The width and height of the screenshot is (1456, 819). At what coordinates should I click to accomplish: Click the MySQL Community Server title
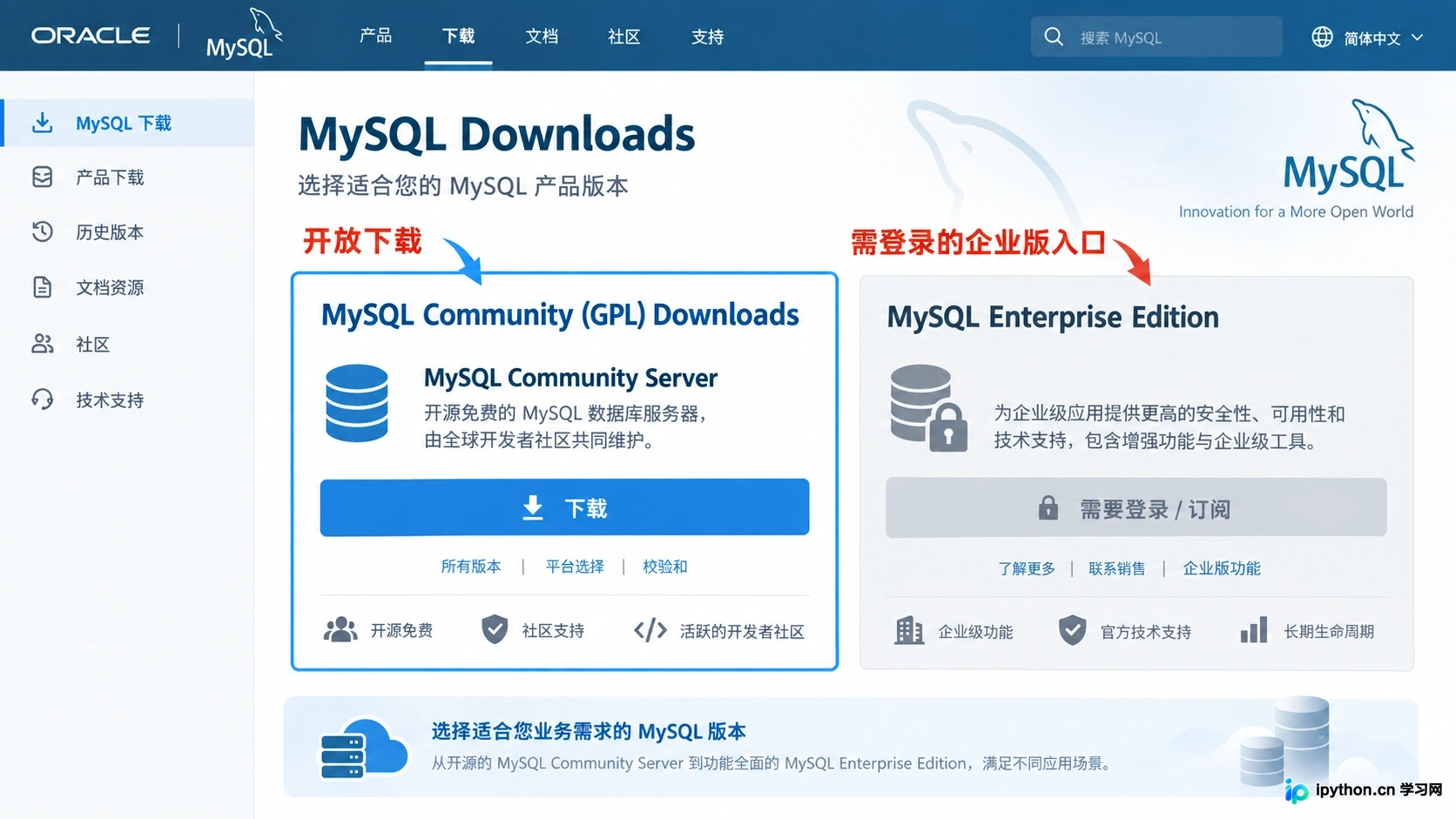tap(570, 378)
